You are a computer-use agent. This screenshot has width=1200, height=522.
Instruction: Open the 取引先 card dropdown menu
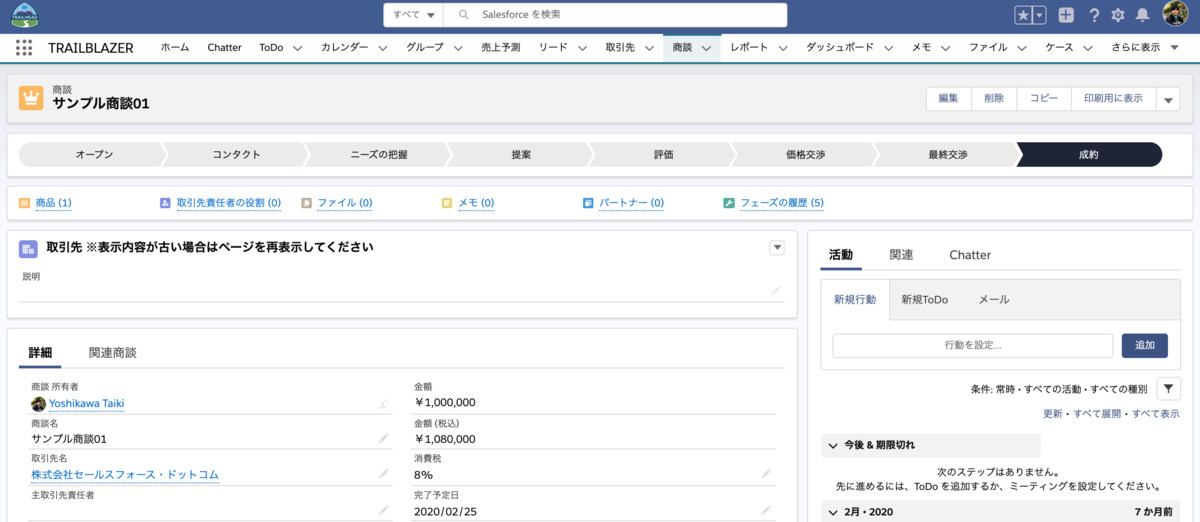pos(777,248)
